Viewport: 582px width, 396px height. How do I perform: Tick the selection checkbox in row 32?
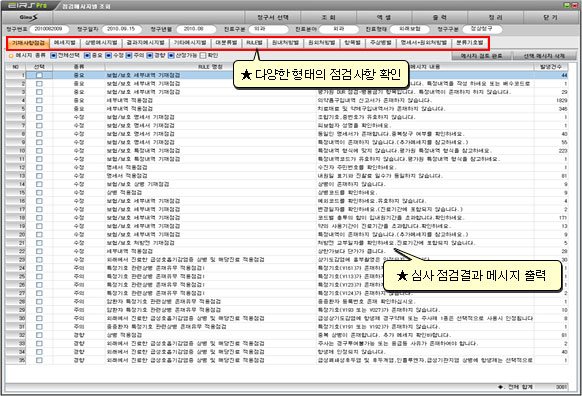[x=39, y=335]
